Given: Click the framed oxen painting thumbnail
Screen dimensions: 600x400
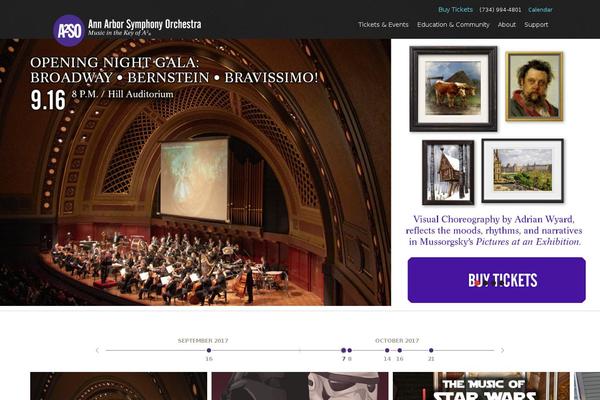Looking at the screenshot, I should 453,89.
